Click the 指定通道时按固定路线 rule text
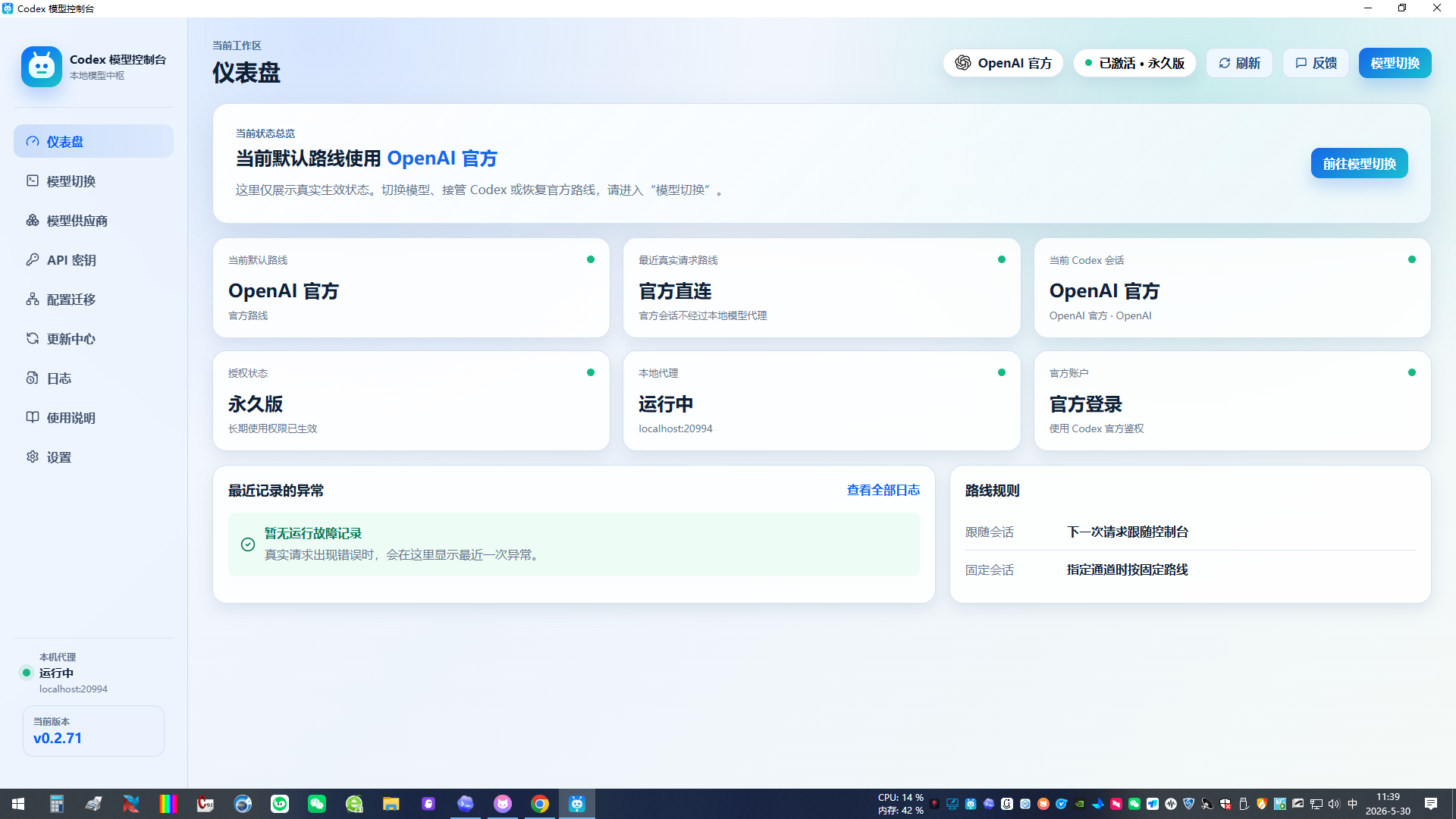The image size is (1456, 819). coord(1128,570)
